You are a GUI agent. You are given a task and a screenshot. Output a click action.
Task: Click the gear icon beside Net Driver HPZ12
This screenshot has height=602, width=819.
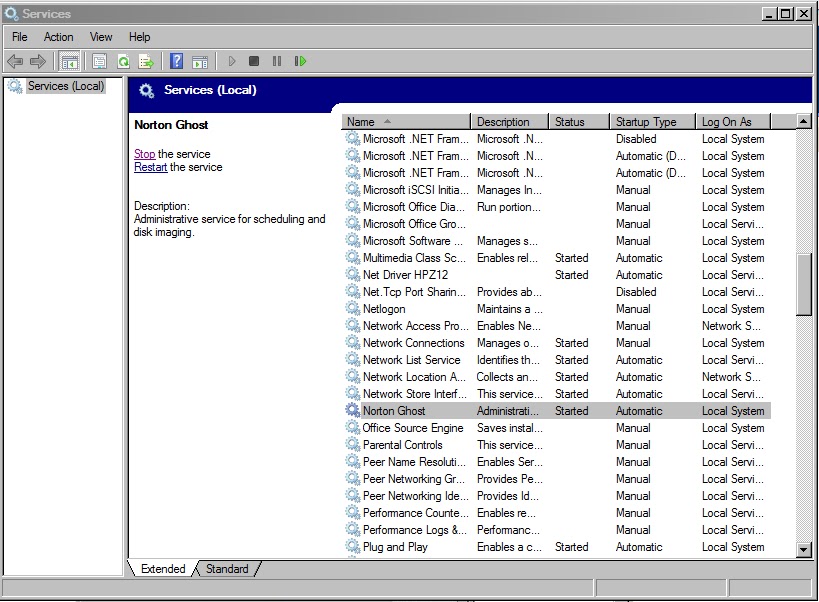tap(353, 275)
